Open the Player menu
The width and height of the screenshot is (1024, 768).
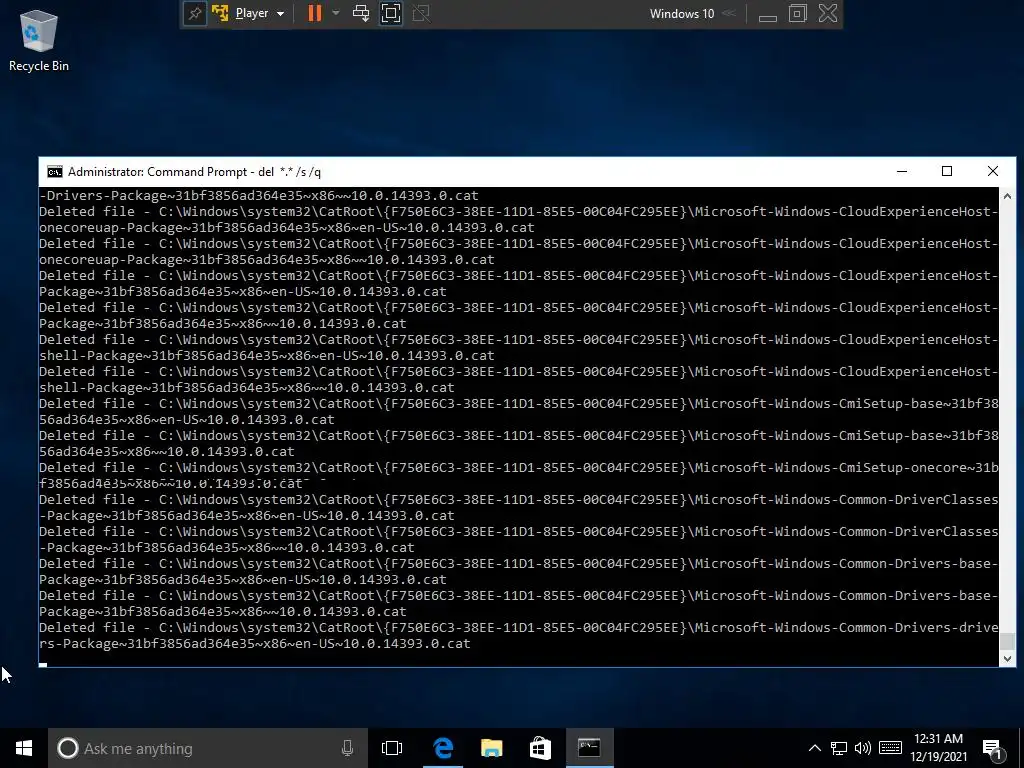(x=251, y=14)
